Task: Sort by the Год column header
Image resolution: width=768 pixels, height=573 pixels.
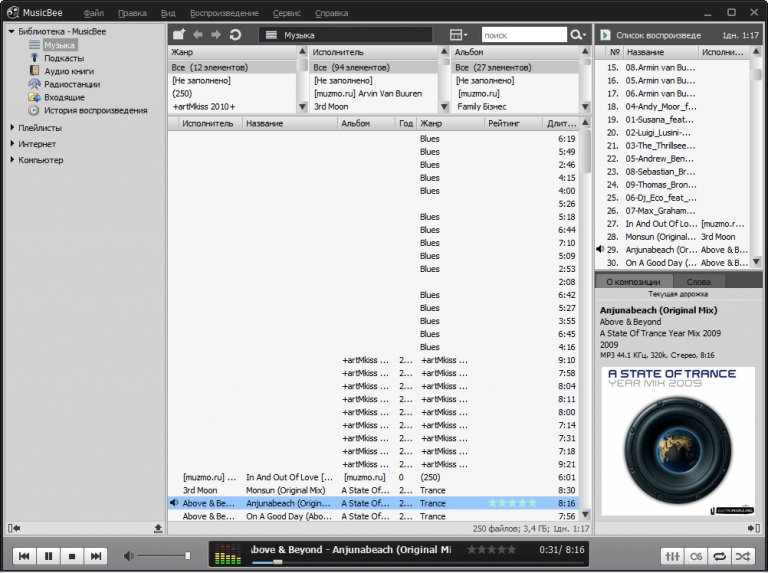Action: [x=406, y=123]
